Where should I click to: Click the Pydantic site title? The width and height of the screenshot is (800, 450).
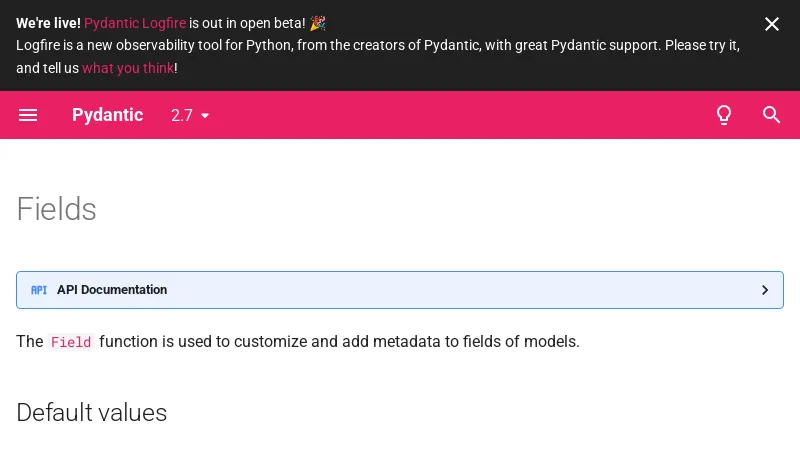pyautogui.click(x=107, y=115)
